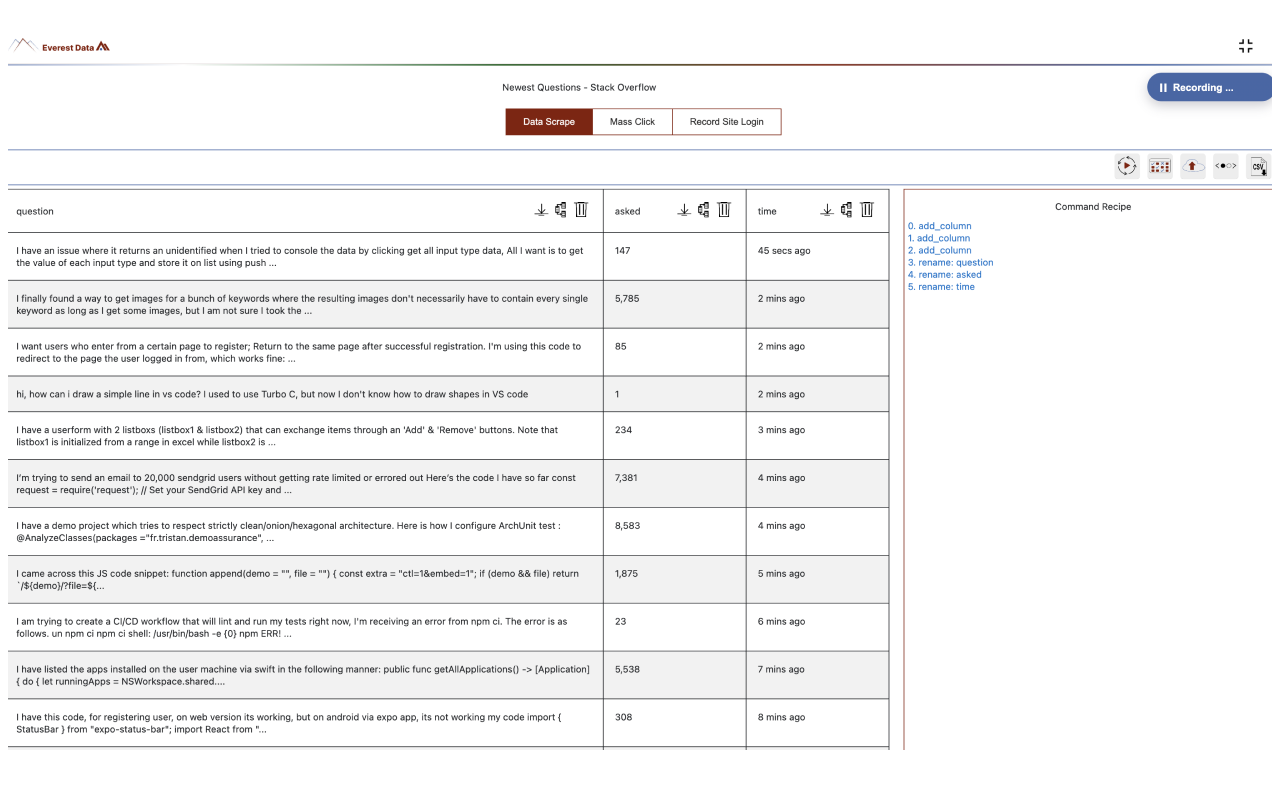
Task: Select the row about Turbo C drawing question
Action: [x=300, y=394]
